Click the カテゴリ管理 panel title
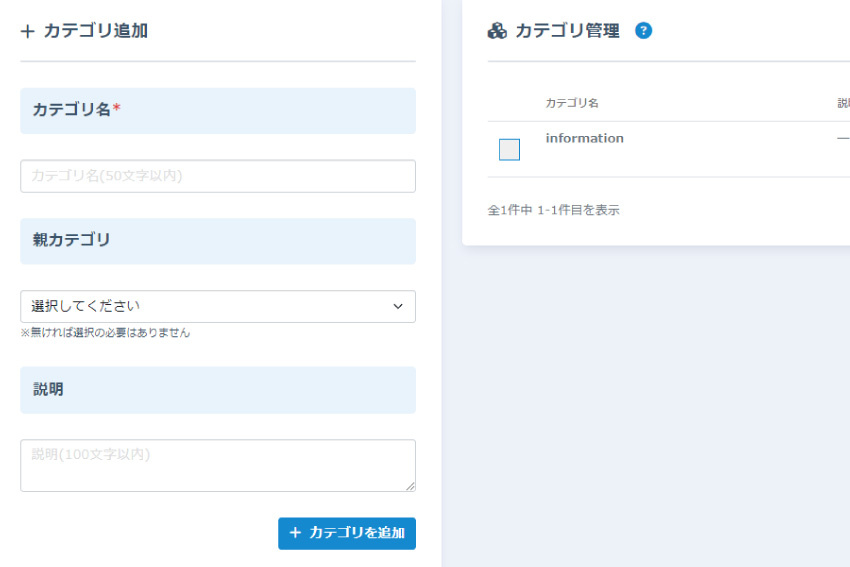Screen dimensions: 850x567 tap(567, 31)
